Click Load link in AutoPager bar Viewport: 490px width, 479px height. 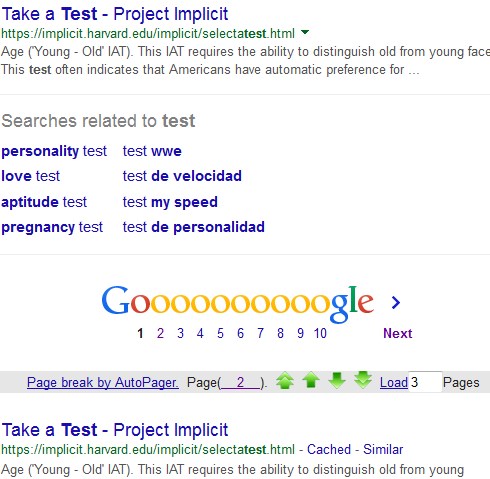pyautogui.click(x=394, y=382)
